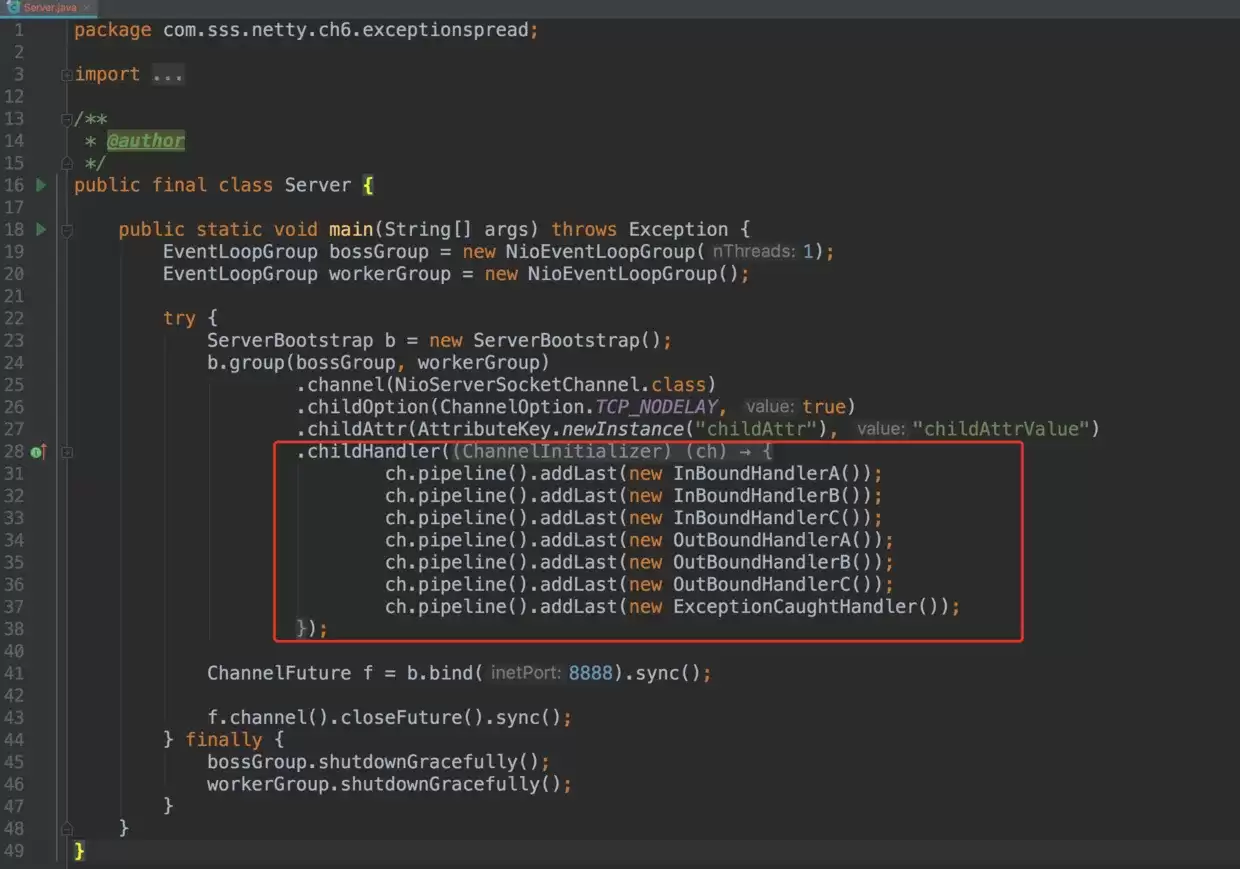Click the inetPort hint before 8888

point(526,673)
